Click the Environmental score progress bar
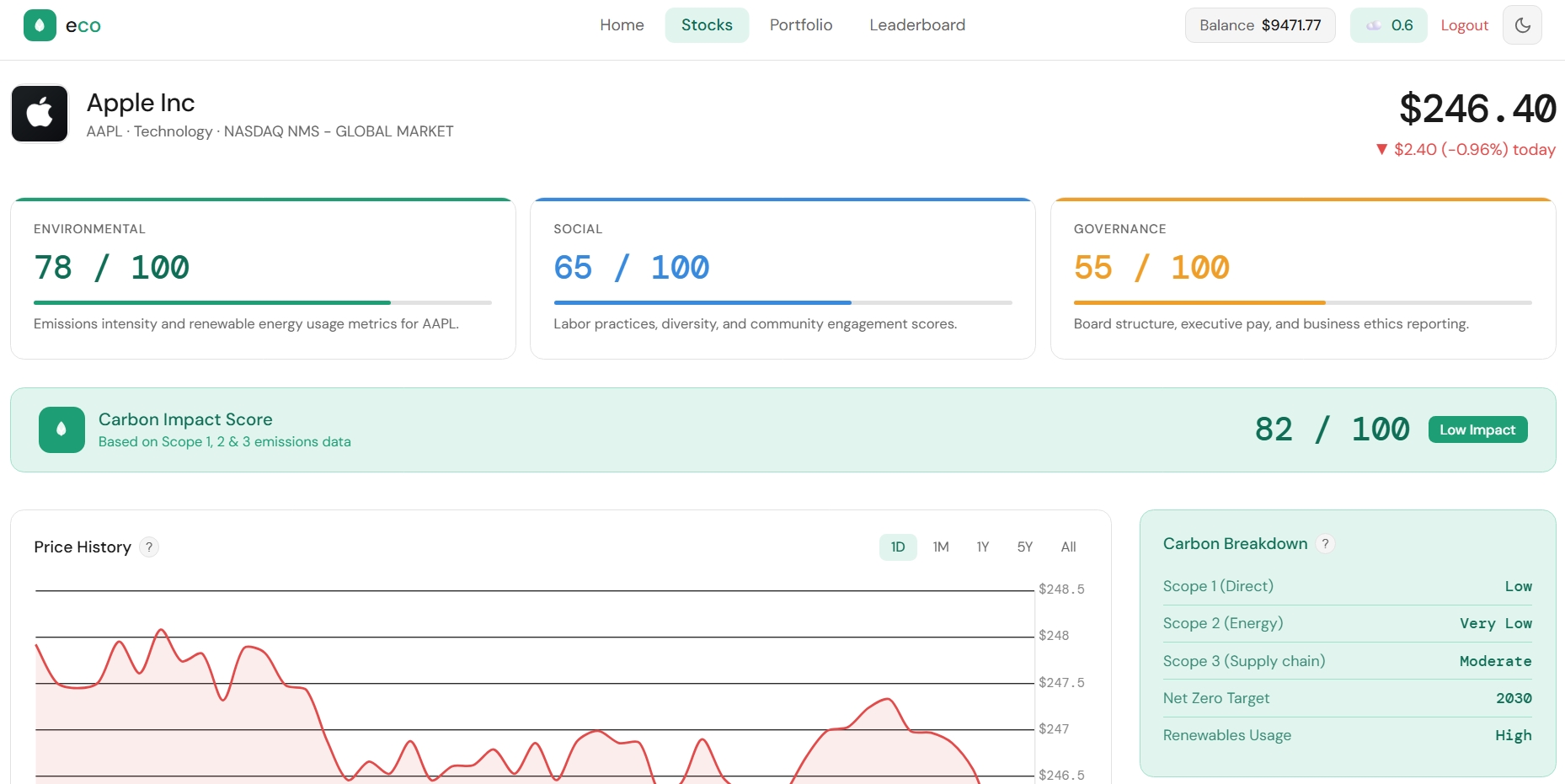Screen dimensions: 1565x784 (263, 302)
